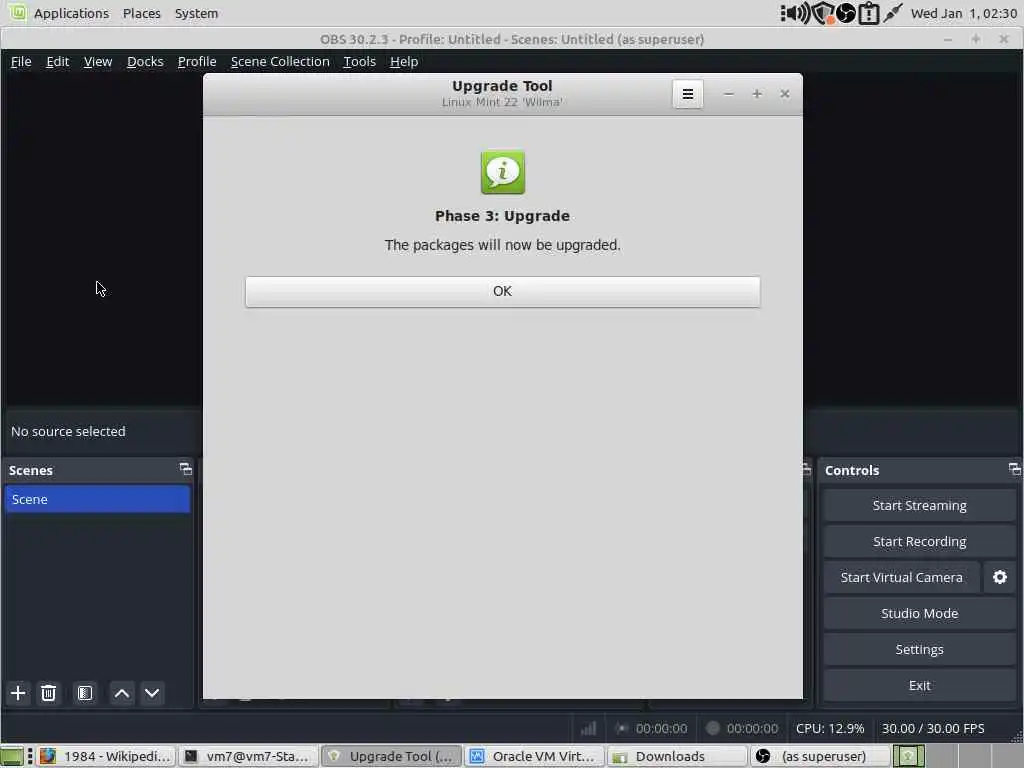1024x768 pixels.
Task: Click the network signal bars status icon
Action: click(x=588, y=728)
